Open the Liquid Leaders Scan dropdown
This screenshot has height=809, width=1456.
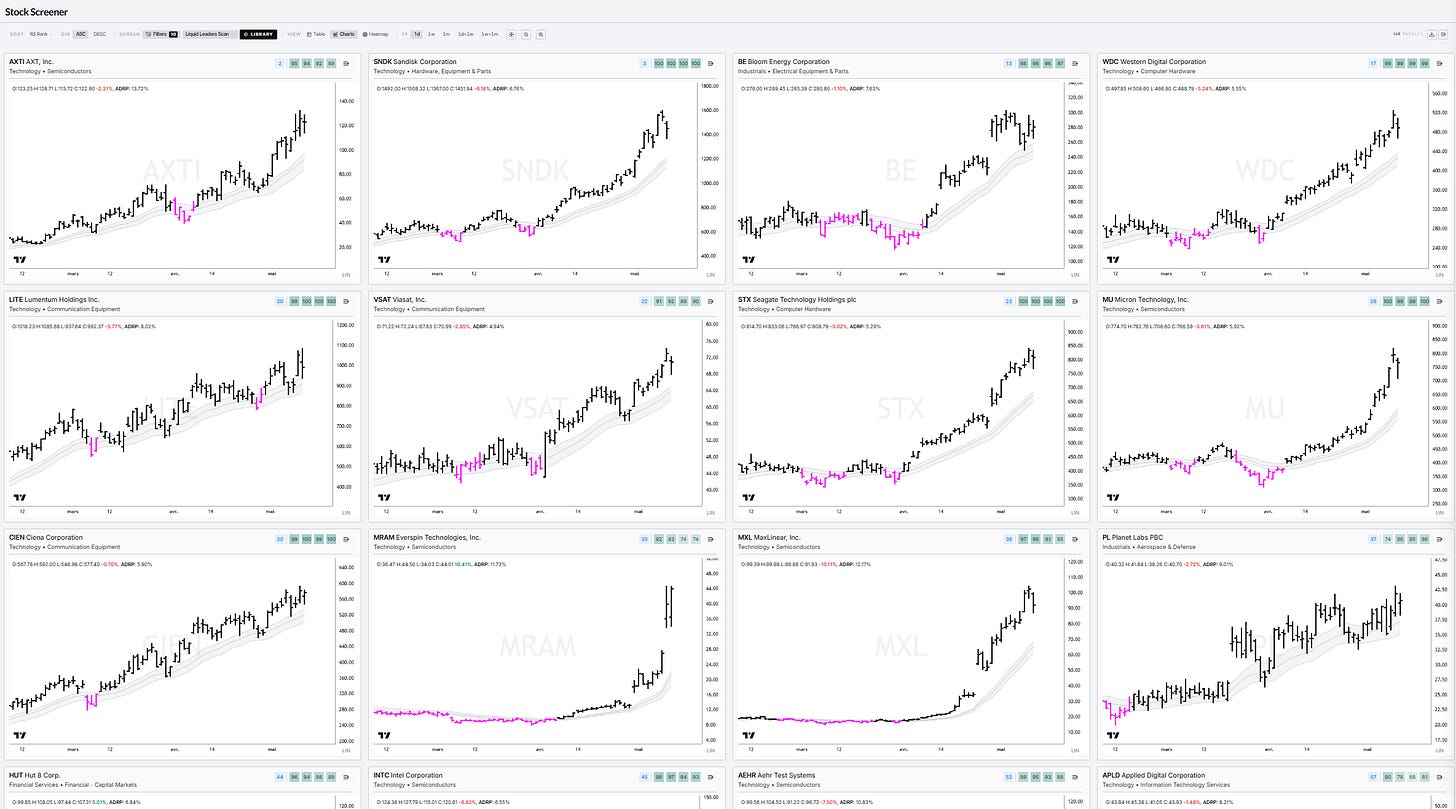(210, 34)
